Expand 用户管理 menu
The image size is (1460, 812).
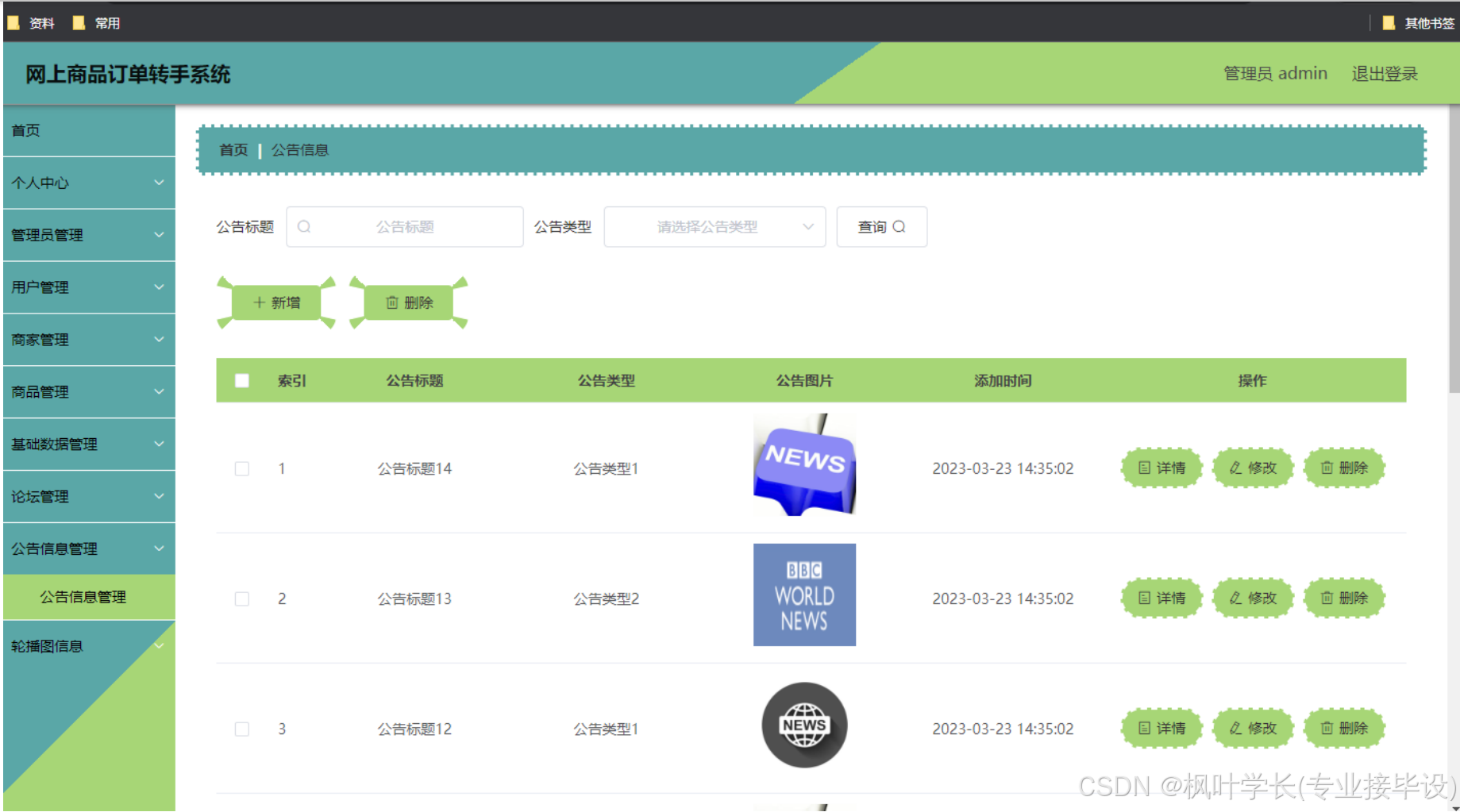[89, 287]
